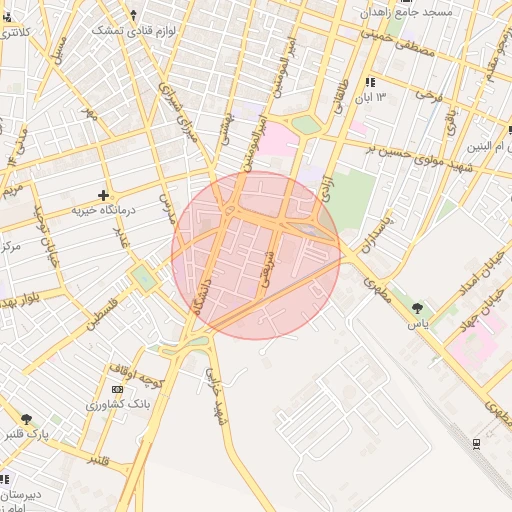
Task: Select the train station icon near the railway
Action: coord(477,444)
